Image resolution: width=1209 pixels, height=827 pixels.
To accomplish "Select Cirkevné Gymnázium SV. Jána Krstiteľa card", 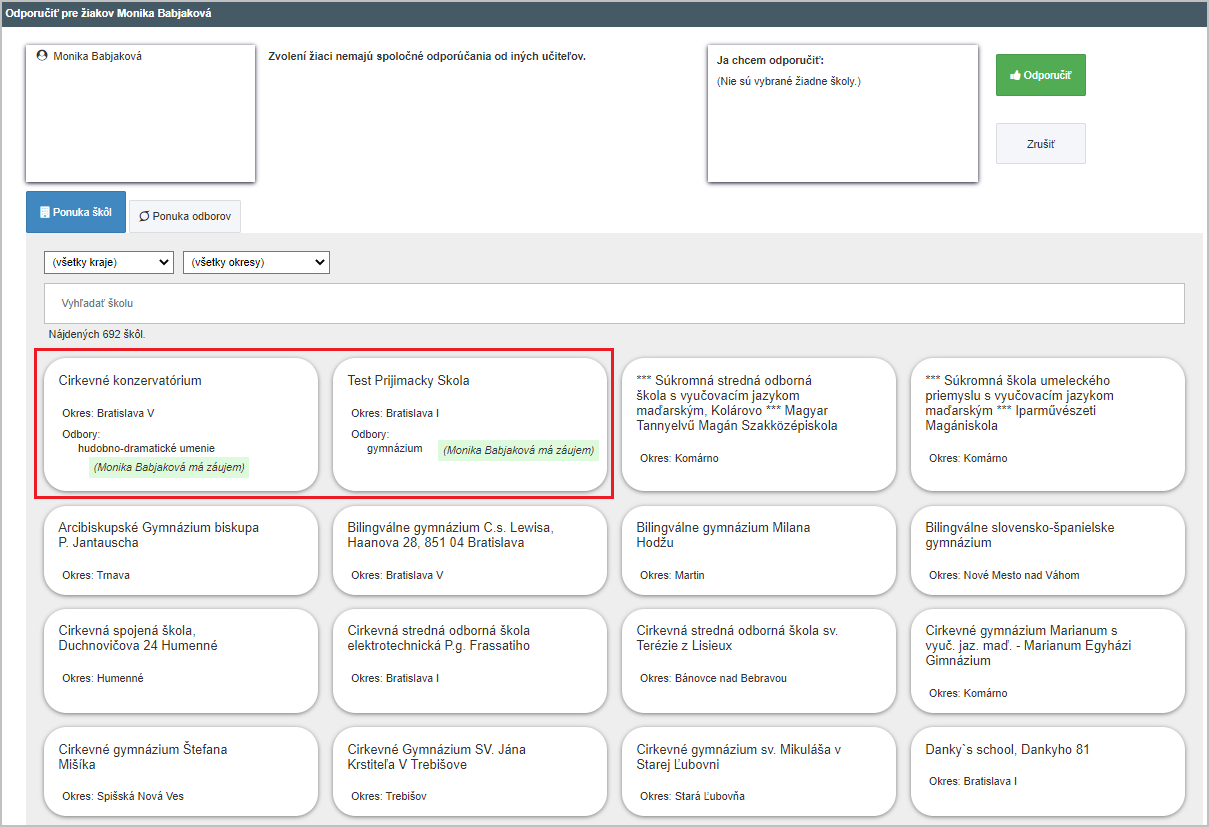I will point(470,771).
